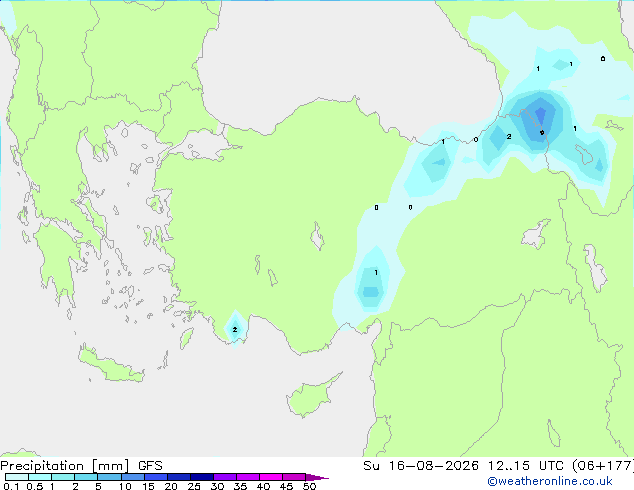Pick the 2–5 mm legend swatch
The height and width of the screenshot is (490, 634).
(86, 477)
